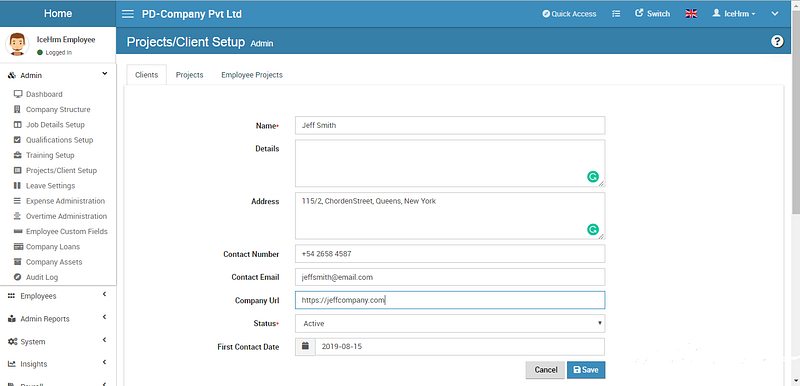Open Company Assets
This screenshot has height=386, width=800.
tap(54, 262)
